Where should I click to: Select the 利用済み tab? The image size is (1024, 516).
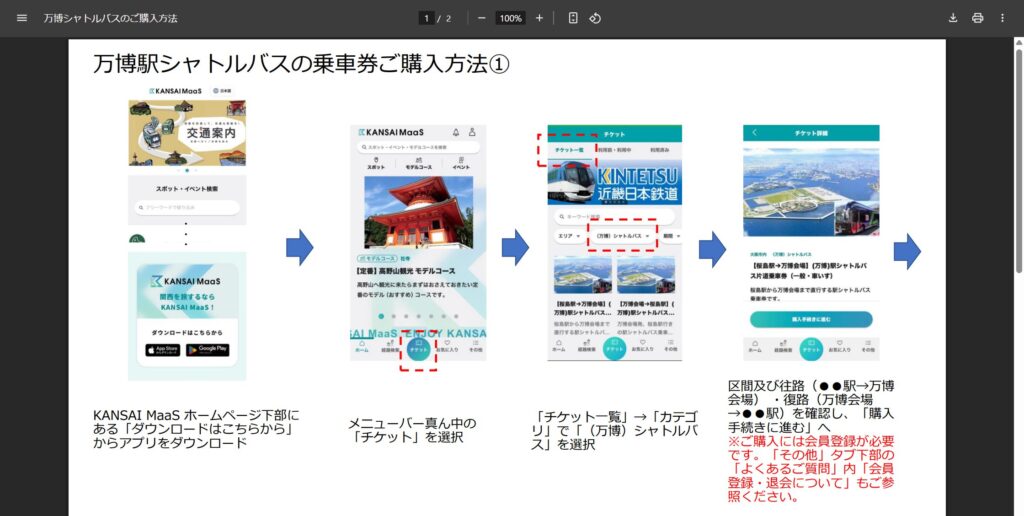tap(659, 150)
